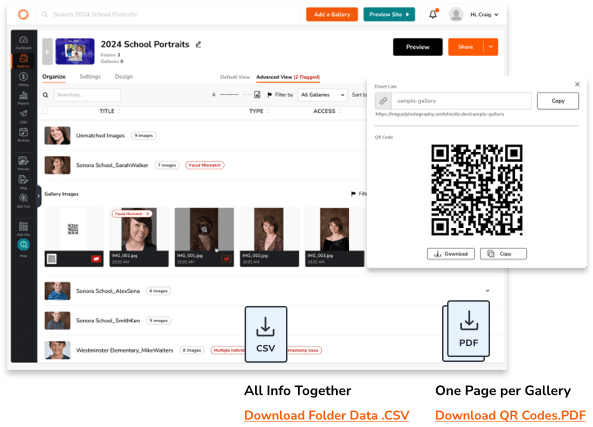Image resolution: width=593 pixels, height=427 pixels.
Task: Open the Galleries sidebar icon
Action: (x=23, y=60)
